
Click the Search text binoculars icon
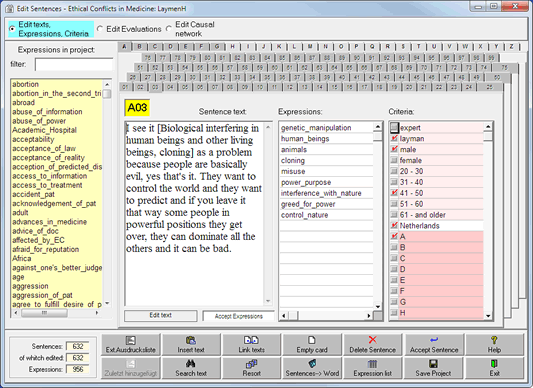coord(191,364)
